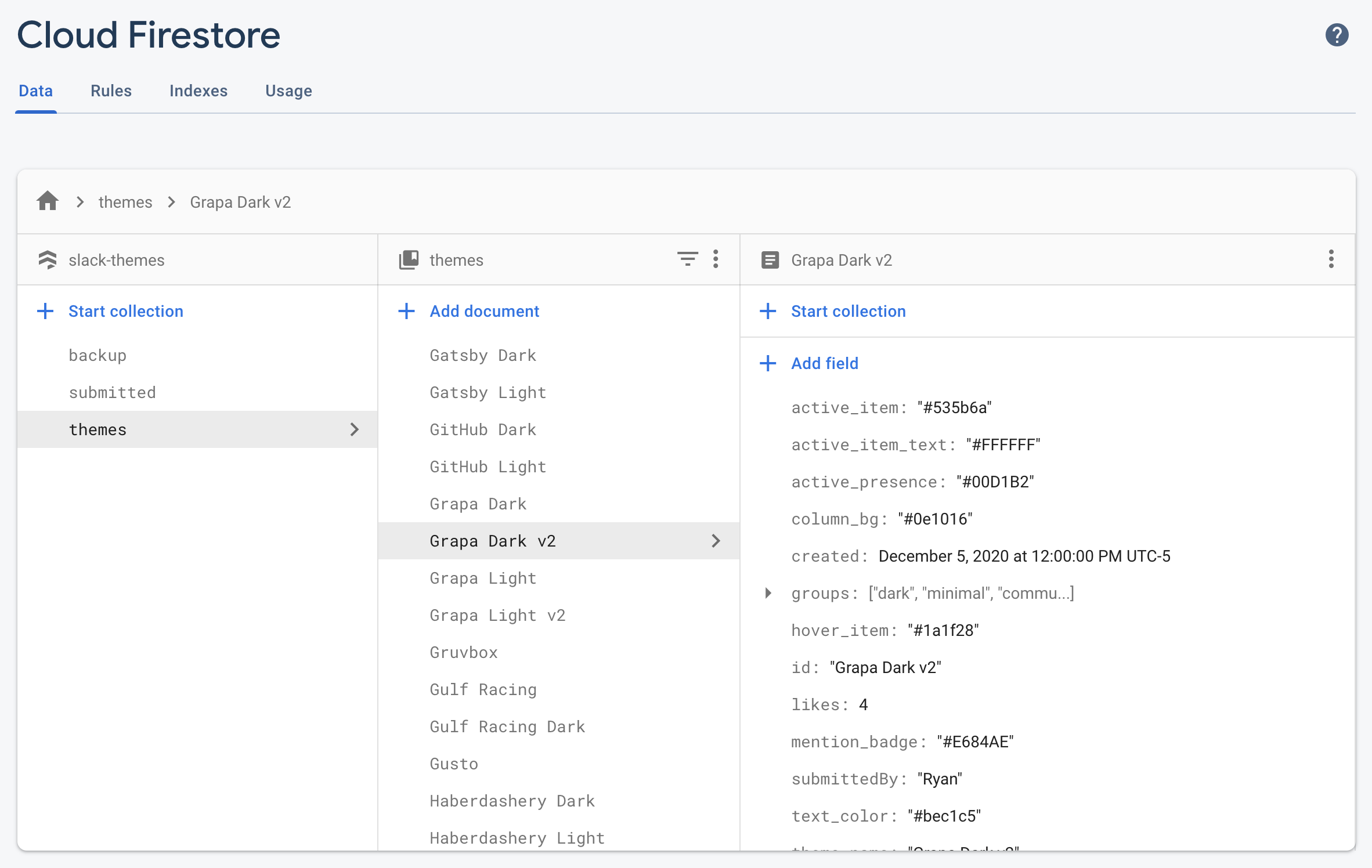This screenshot has height=868, width=1372.
Task: Go to Firestore root via home icon
Action: pos(48,201)
